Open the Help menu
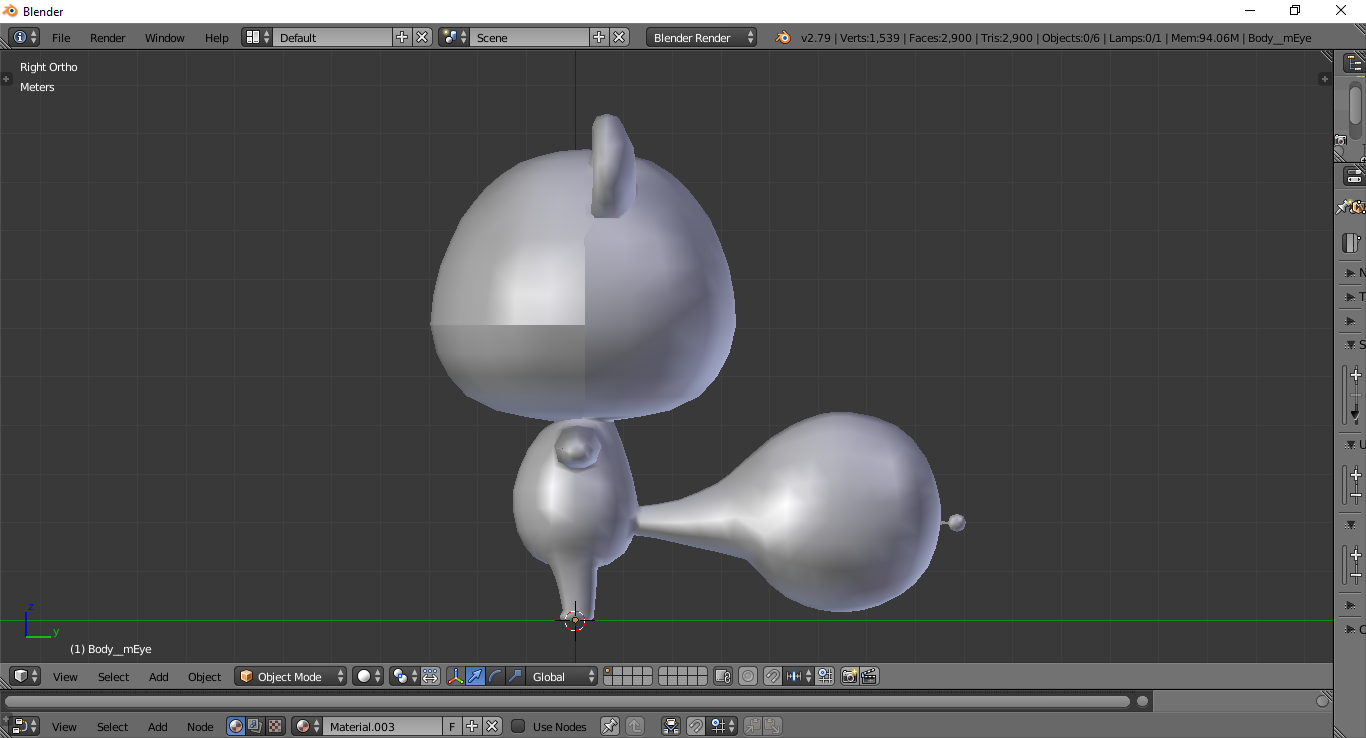 pyautogui.click(x=217, y=38)
